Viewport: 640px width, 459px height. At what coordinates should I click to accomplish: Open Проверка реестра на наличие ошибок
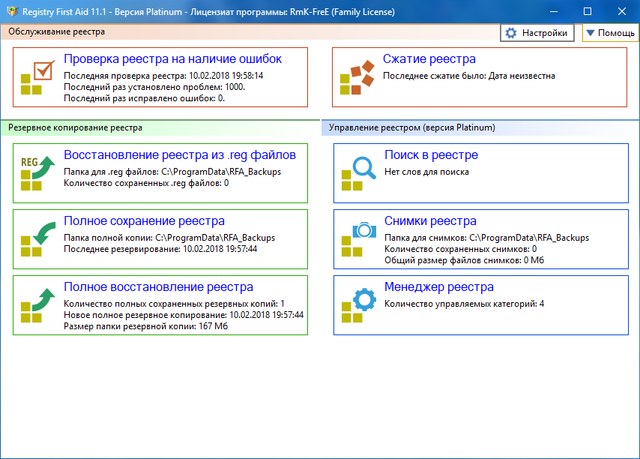[172, 59]
